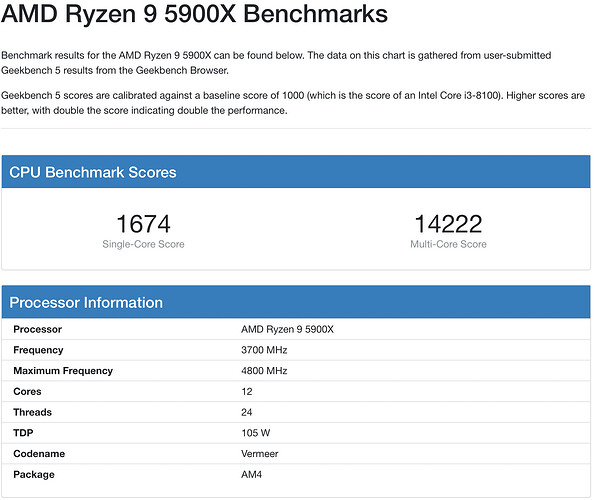
Task: Click the Processor row label
Action: [x=38, y=329]
